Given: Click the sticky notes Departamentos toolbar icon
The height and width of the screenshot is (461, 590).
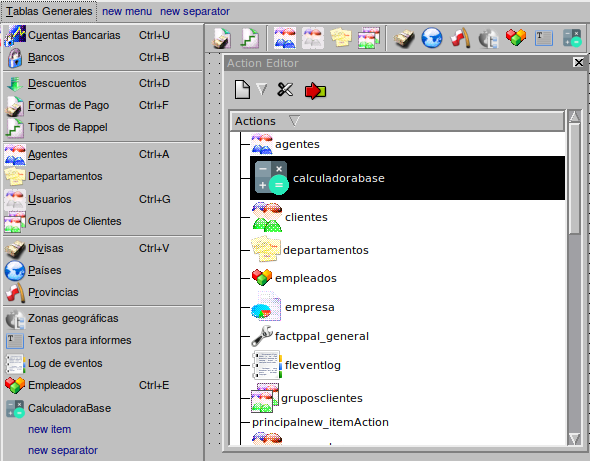Looking at the screenshot, I should [x=341, y=37].
